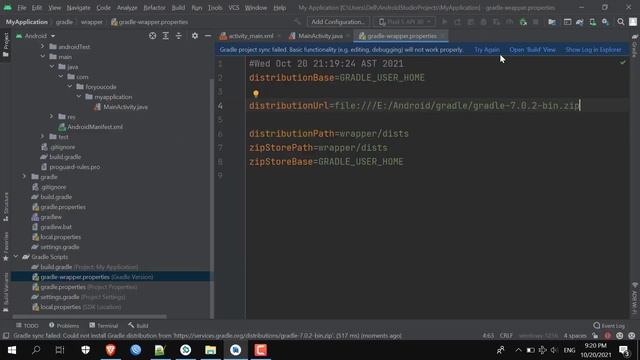Hide the Project panel with minus icon
The width and height of the screenshot is (640, 360).
[207, 36]
